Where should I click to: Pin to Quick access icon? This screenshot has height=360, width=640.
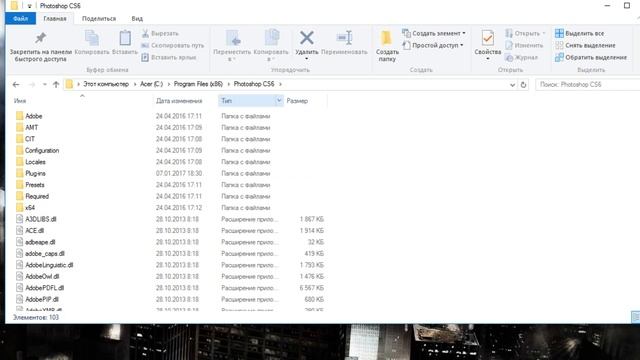[x=40, y=38]
